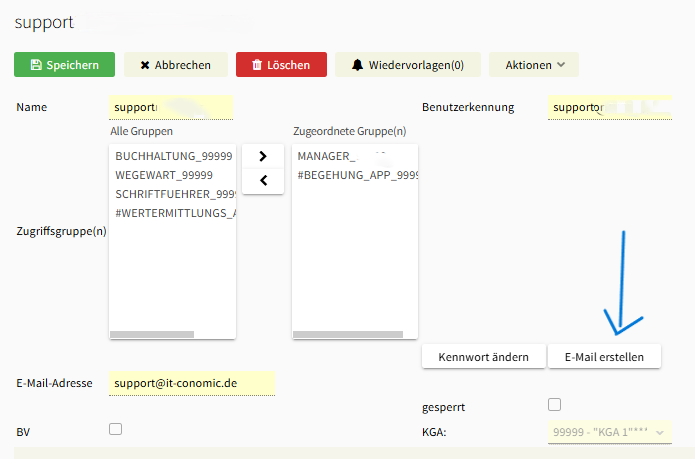
Task: Open the KGA dropdown selector
Action: [x=607, y=431]
